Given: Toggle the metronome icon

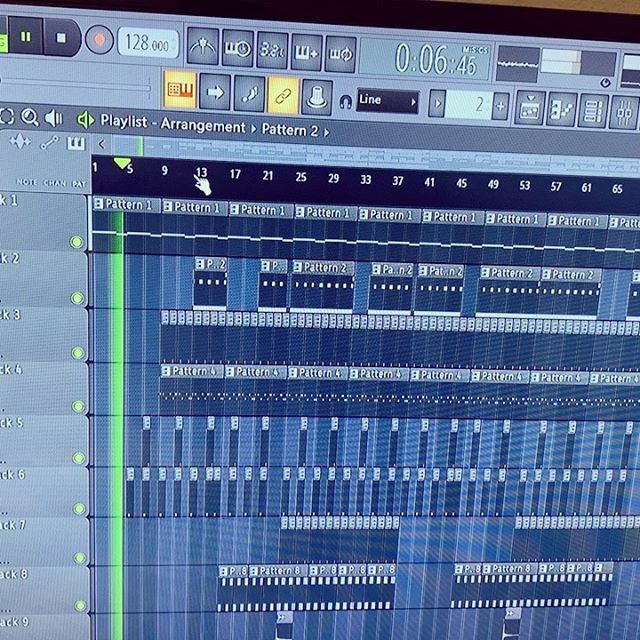Looking at the screenshot, I should click(202, 46).
